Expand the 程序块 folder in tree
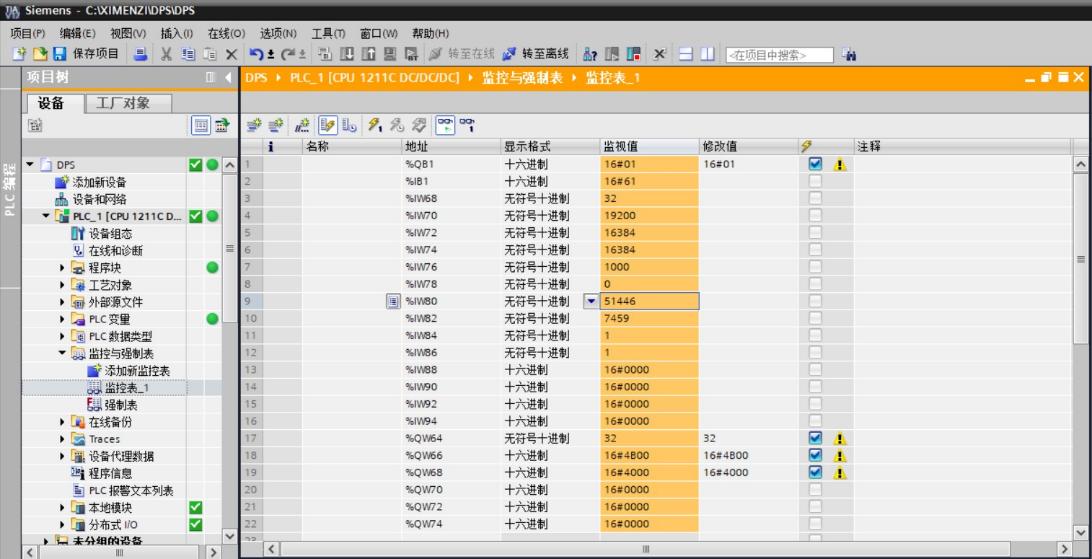Viewport: 1092px width, 559px height. [x=62, y=267]
